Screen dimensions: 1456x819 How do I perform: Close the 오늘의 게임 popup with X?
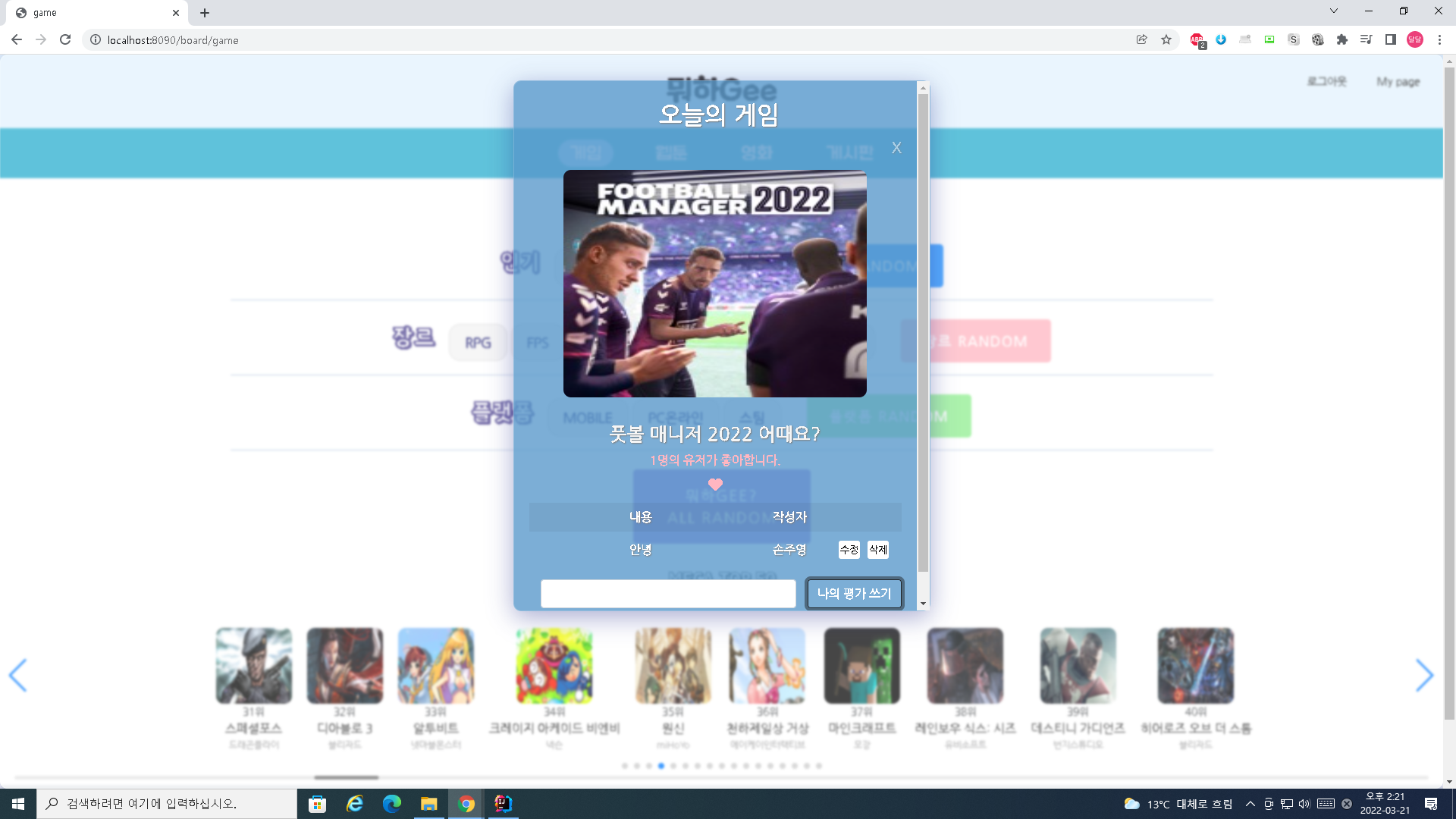click(x=896, y=148)
